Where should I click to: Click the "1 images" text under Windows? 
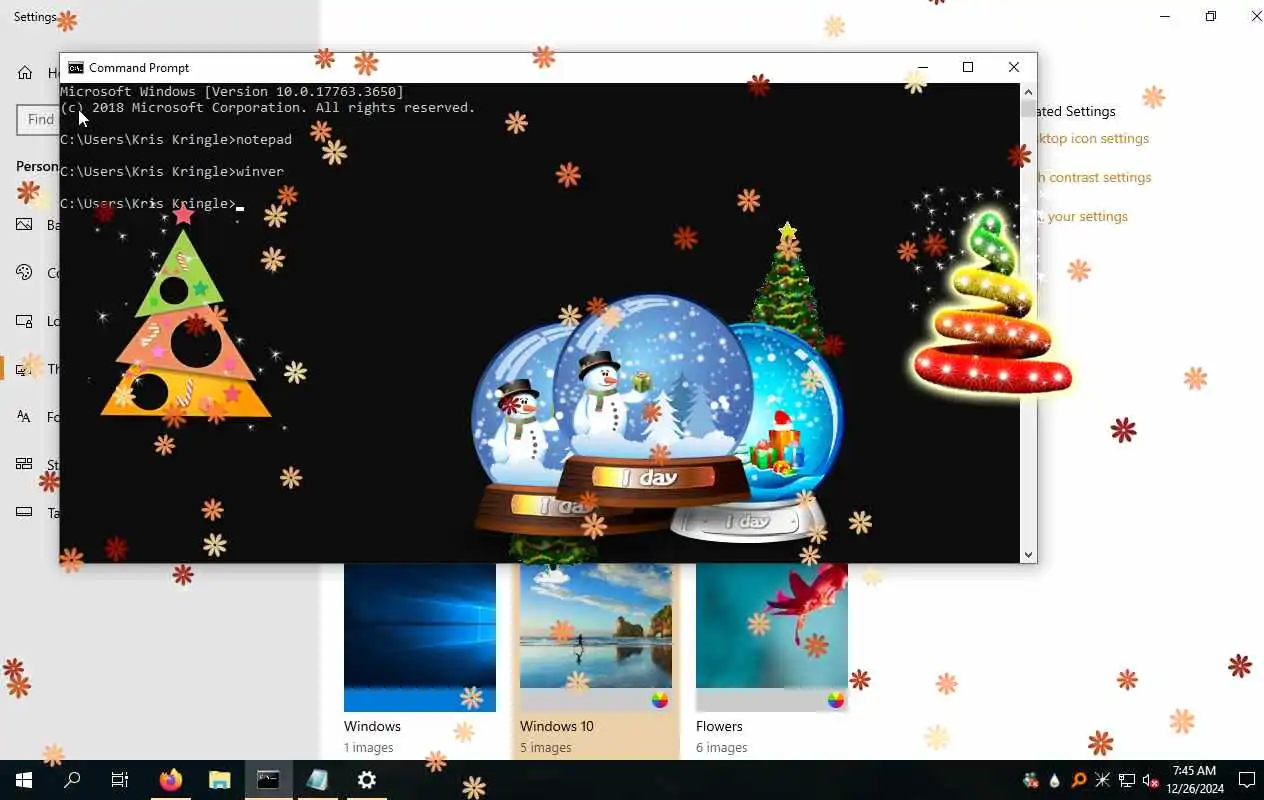(369, 748)
